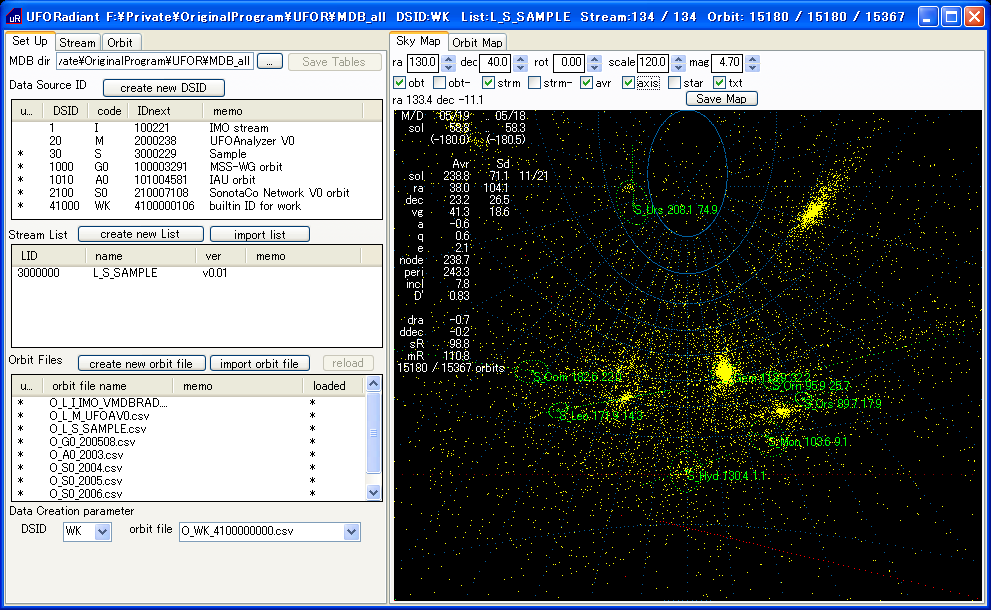
Task: Expand the orbit file combo box
Action: (352, 532)
